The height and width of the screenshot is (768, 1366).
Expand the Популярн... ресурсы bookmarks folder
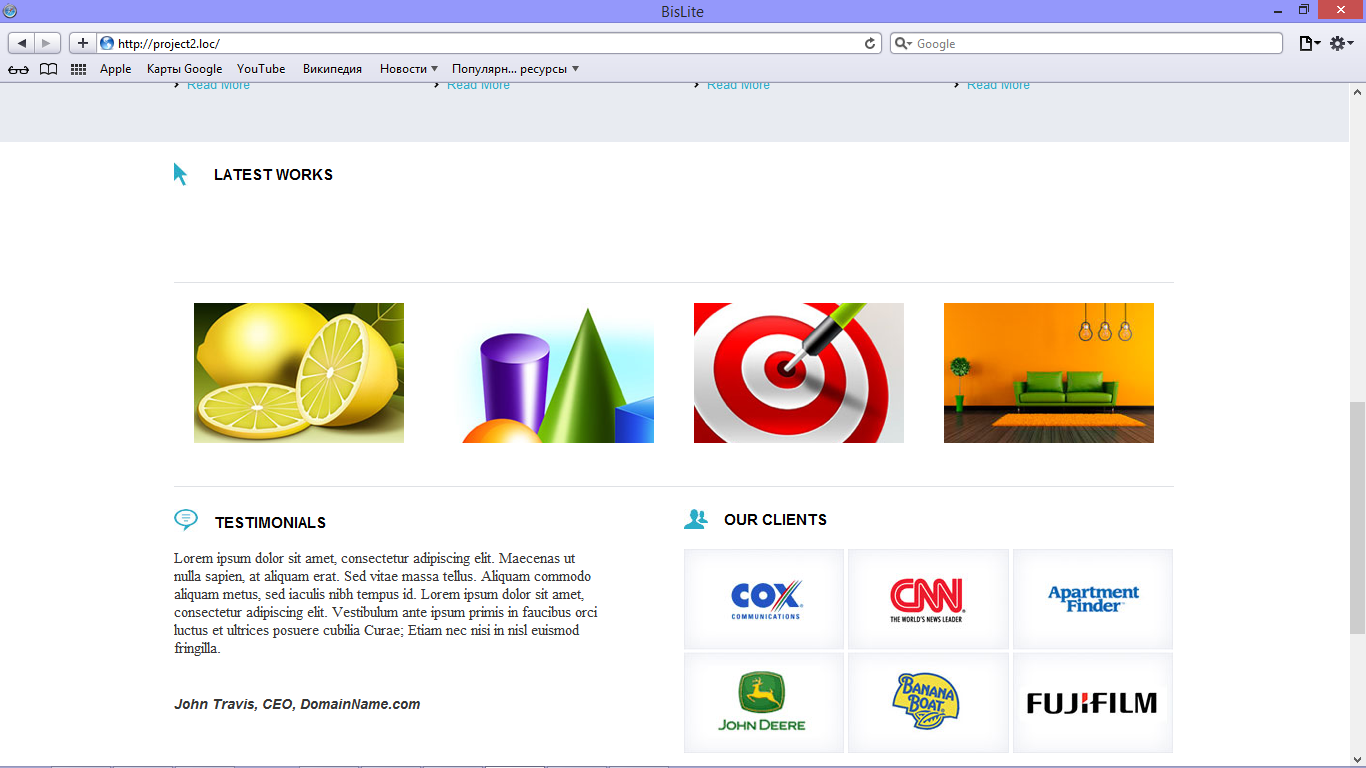(515, 69)
